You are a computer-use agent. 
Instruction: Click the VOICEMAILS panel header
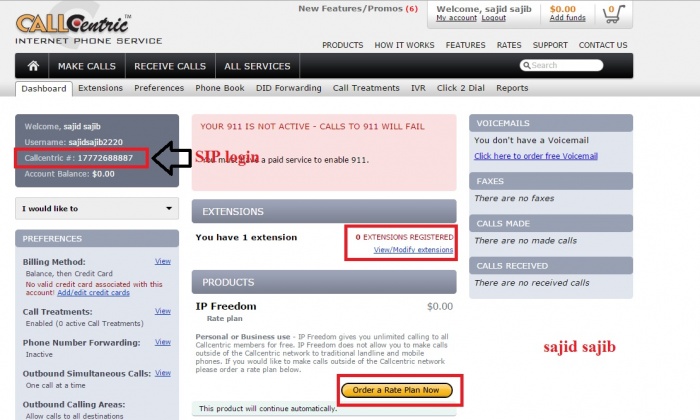(x=551, y=123)
